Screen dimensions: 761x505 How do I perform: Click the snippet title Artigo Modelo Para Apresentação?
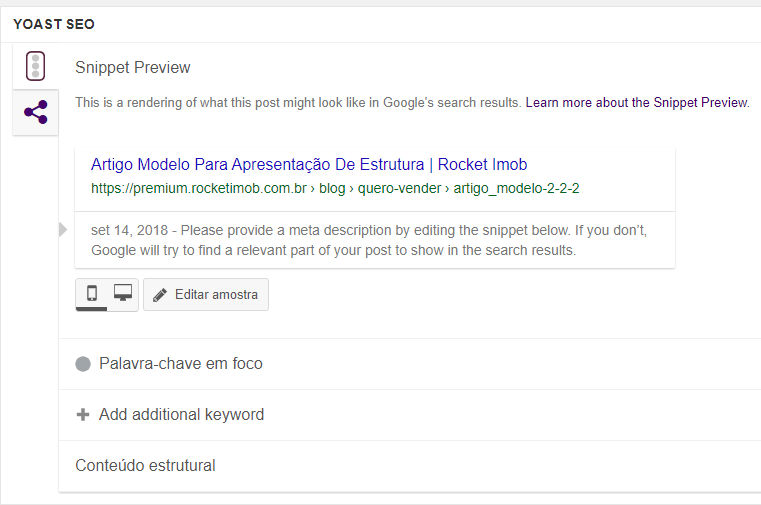click(309, 164)
